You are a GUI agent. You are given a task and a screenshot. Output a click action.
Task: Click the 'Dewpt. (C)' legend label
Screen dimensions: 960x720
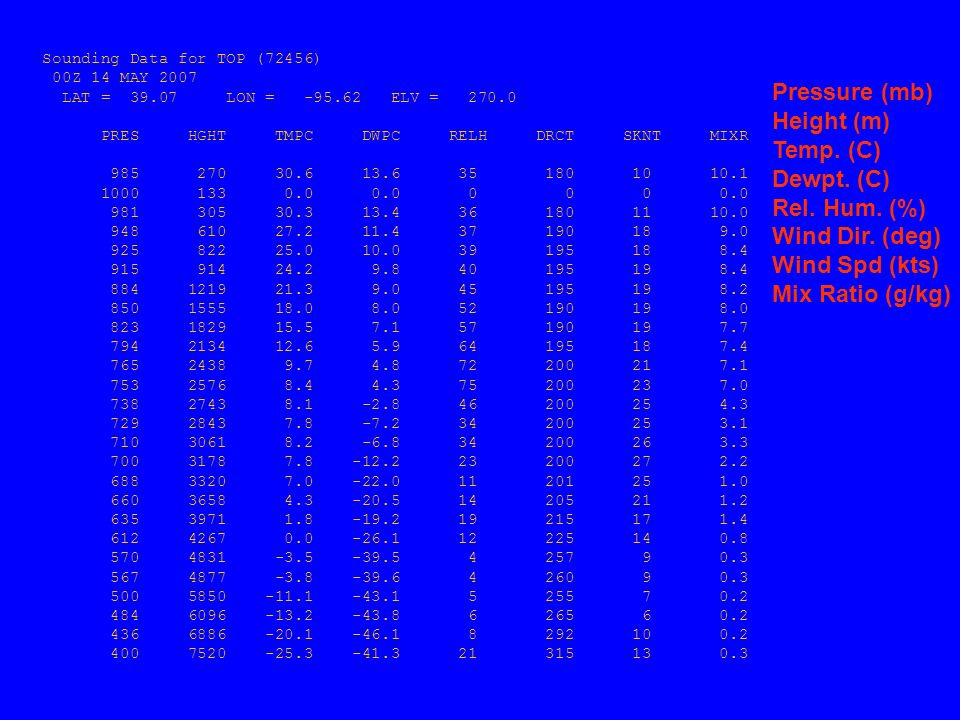point(831,179)
